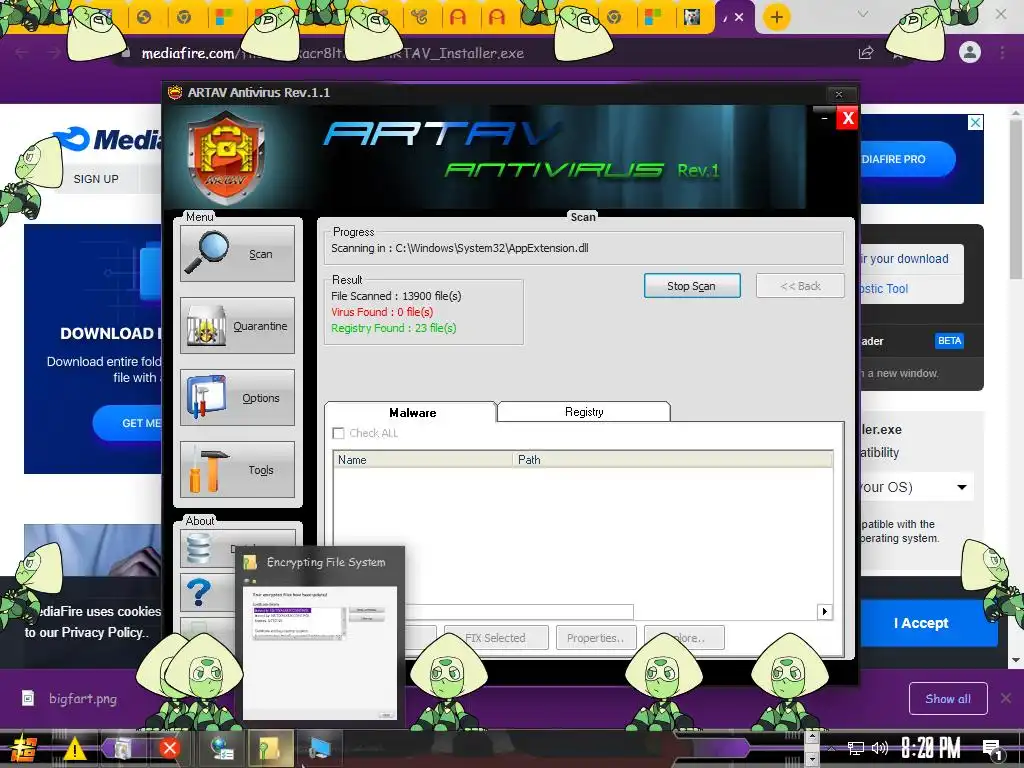The height and width of the screenshot is (768, 1024).
Task: Open the browser profile avatar icon
Action: click(x=970, y=52)
